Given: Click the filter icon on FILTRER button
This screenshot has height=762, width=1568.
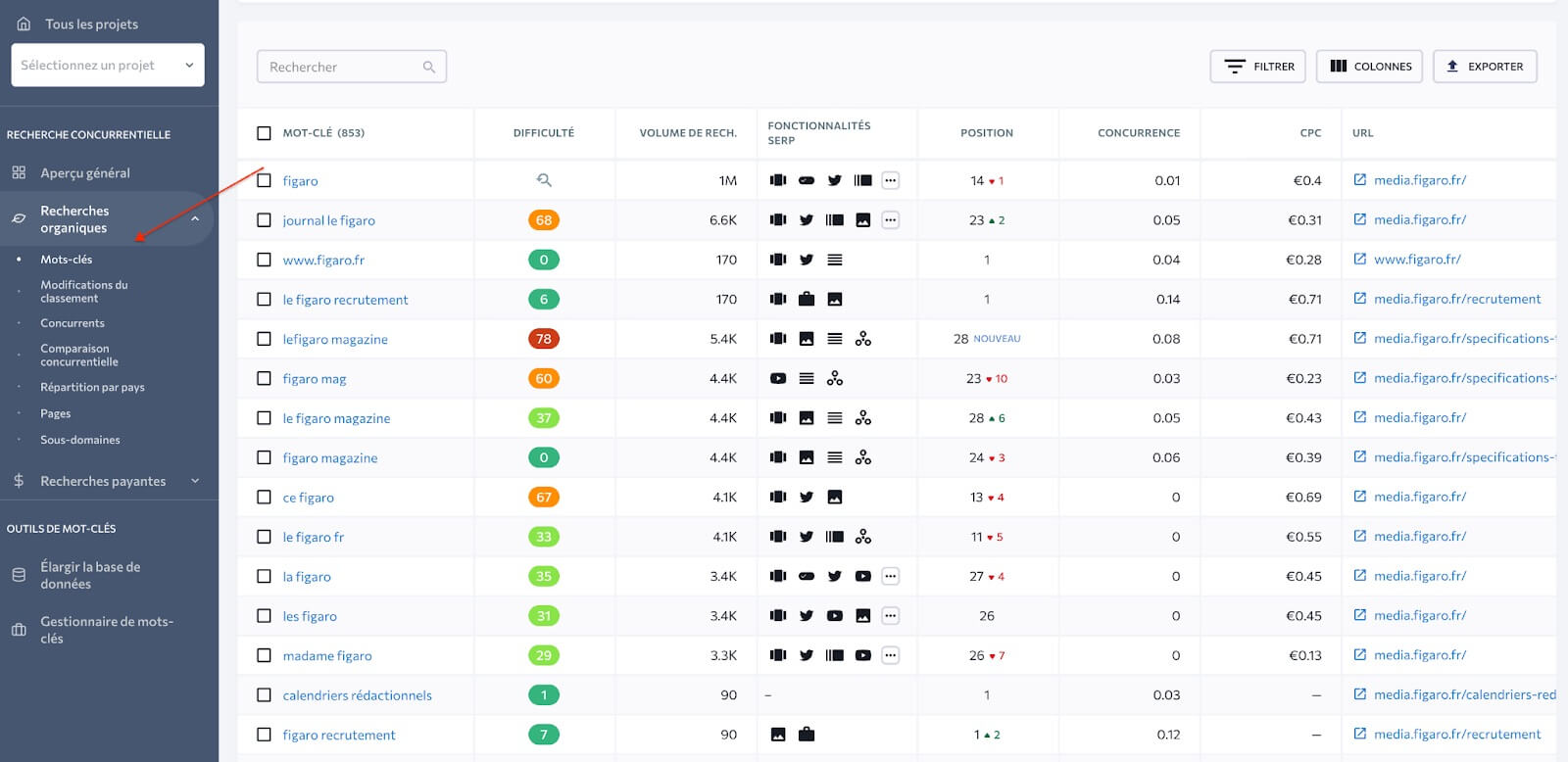Looking at the screenshot, I should [x=1235, y=67].
